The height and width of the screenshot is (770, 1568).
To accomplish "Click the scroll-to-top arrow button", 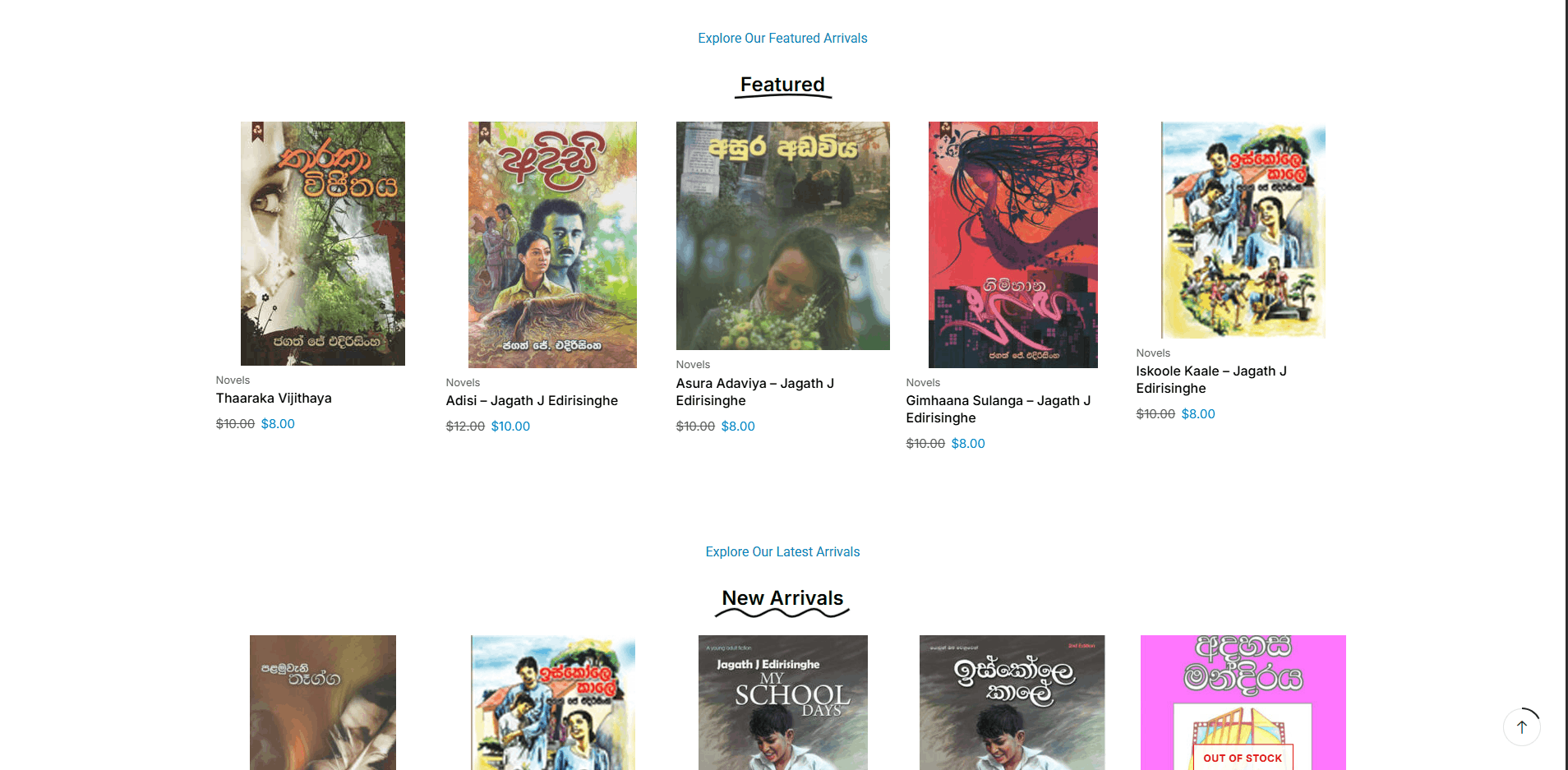I will click(x=1521, y=727).
